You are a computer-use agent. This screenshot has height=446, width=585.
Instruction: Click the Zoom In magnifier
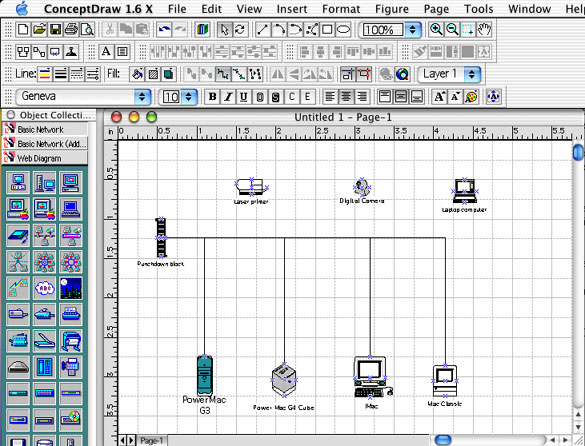(x=436, y=29)
